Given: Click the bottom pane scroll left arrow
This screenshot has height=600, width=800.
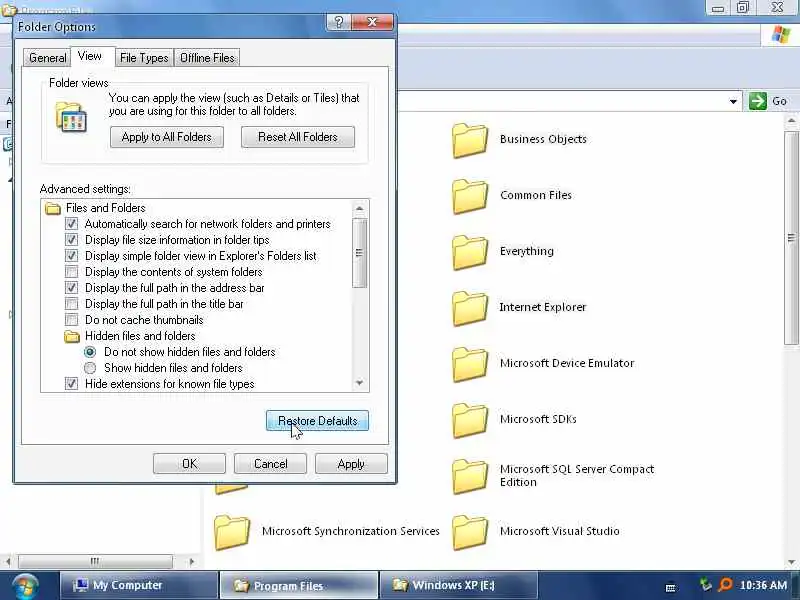Looking at the screenshot, I should click(8, 562).
